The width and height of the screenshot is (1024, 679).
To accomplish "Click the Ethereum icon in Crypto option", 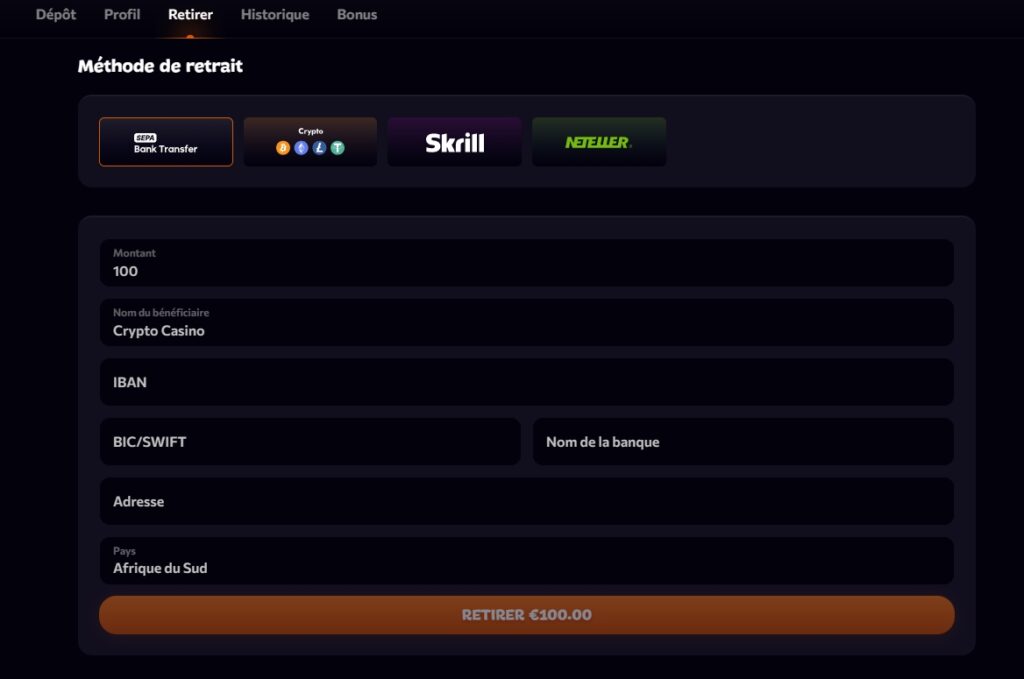I will coord(301,148).
